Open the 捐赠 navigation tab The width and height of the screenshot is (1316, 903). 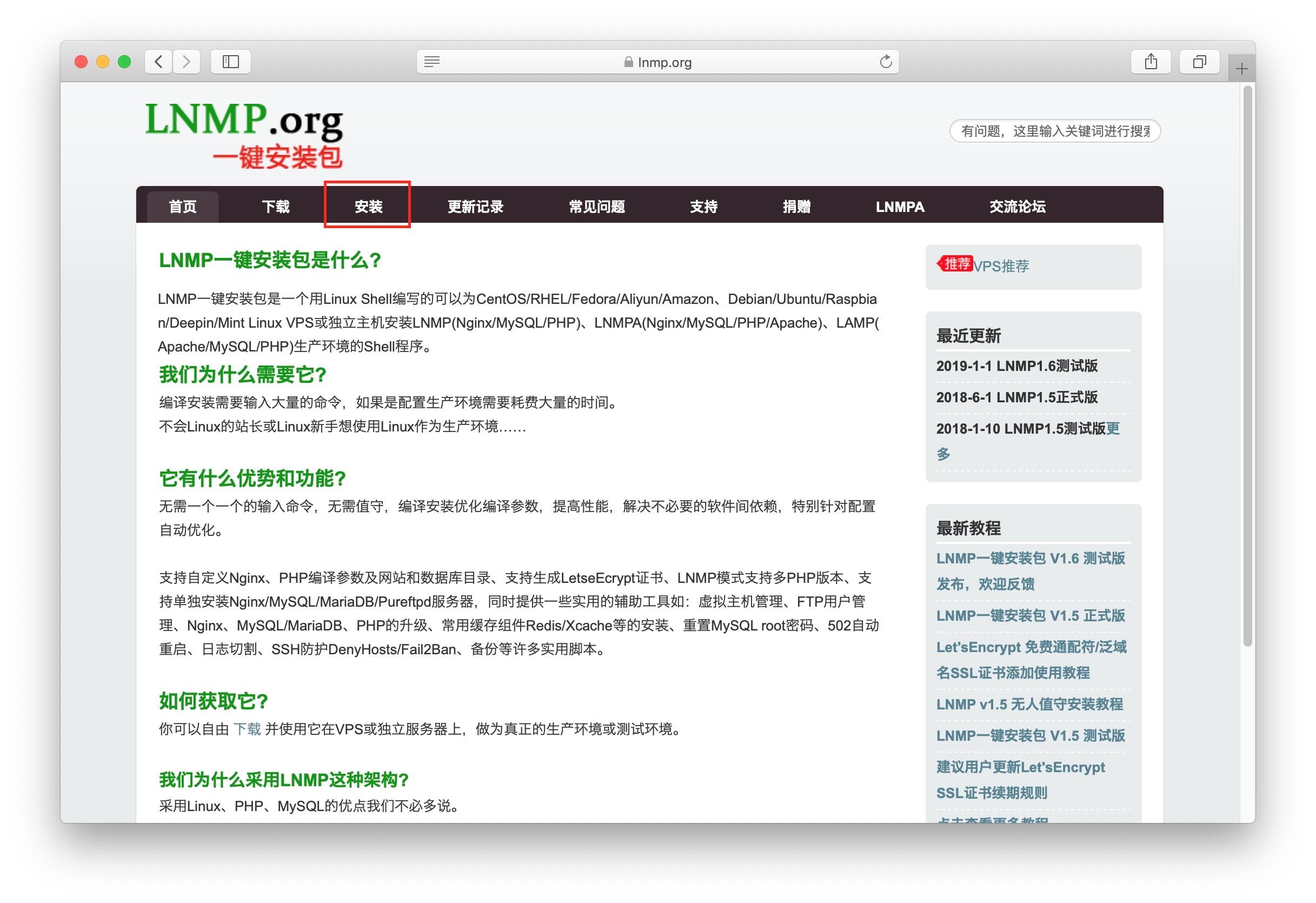(x=797, y=207)
